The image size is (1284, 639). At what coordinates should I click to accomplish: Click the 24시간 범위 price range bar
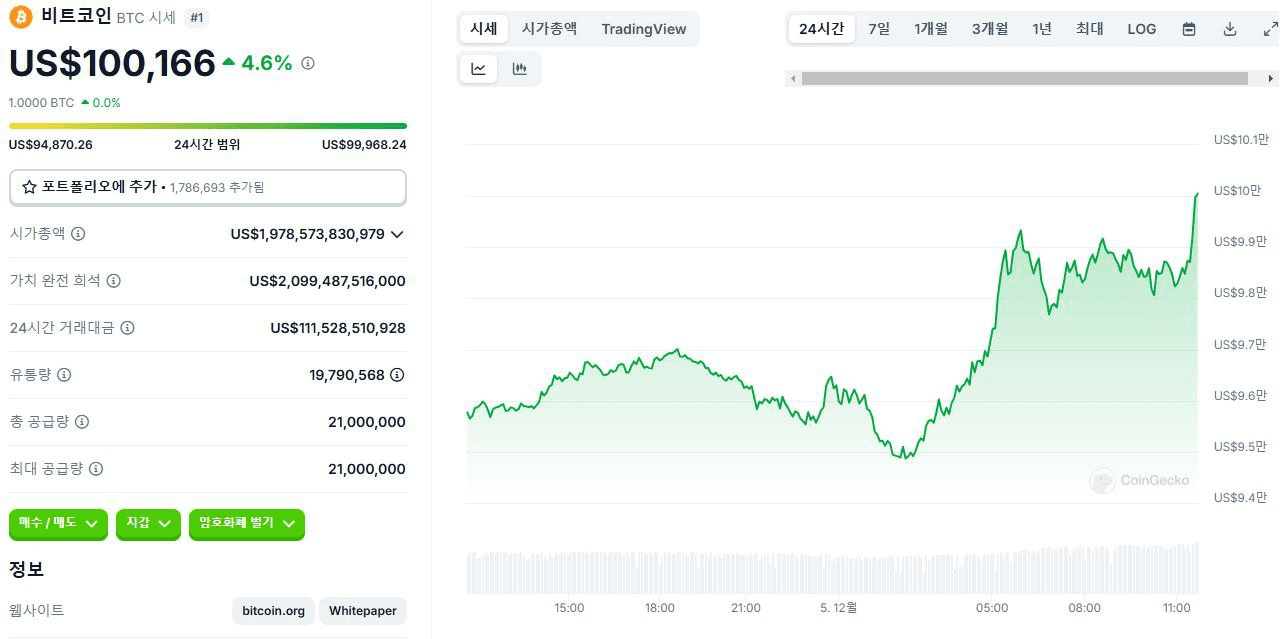pyautogui.click(x=208, y=126)
